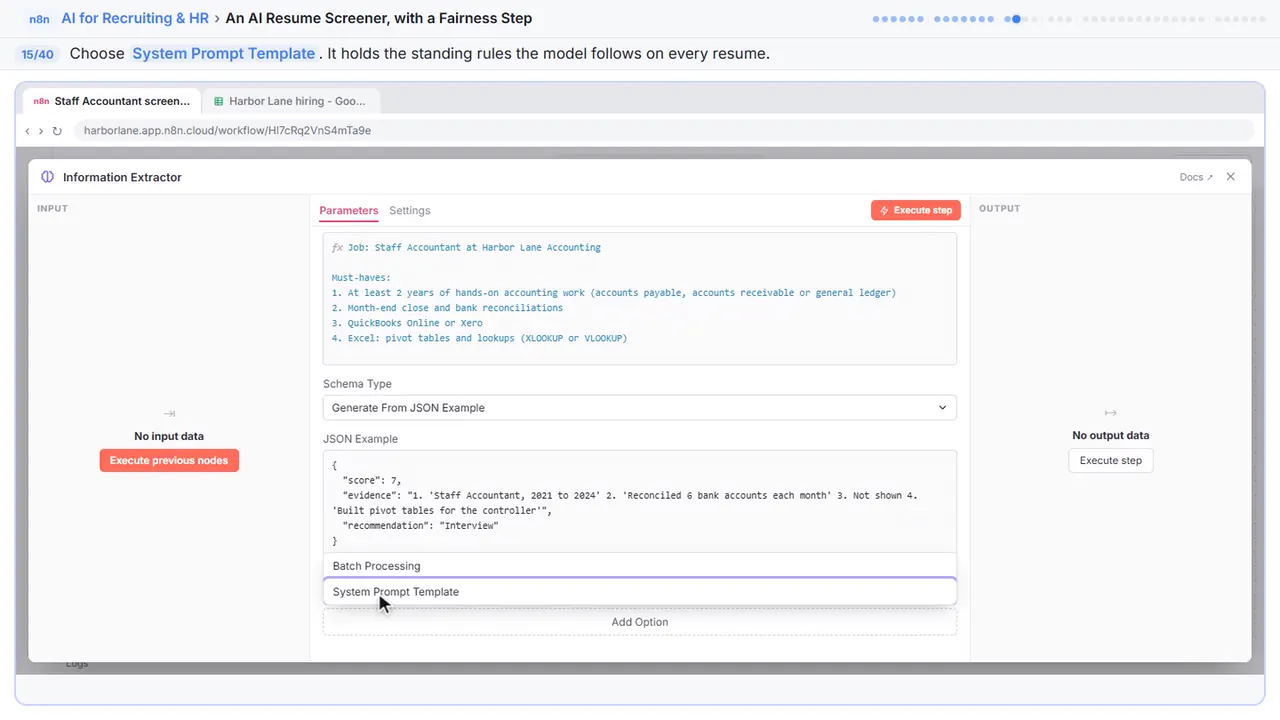Expand the Schema Type chevron arrow

942,408
